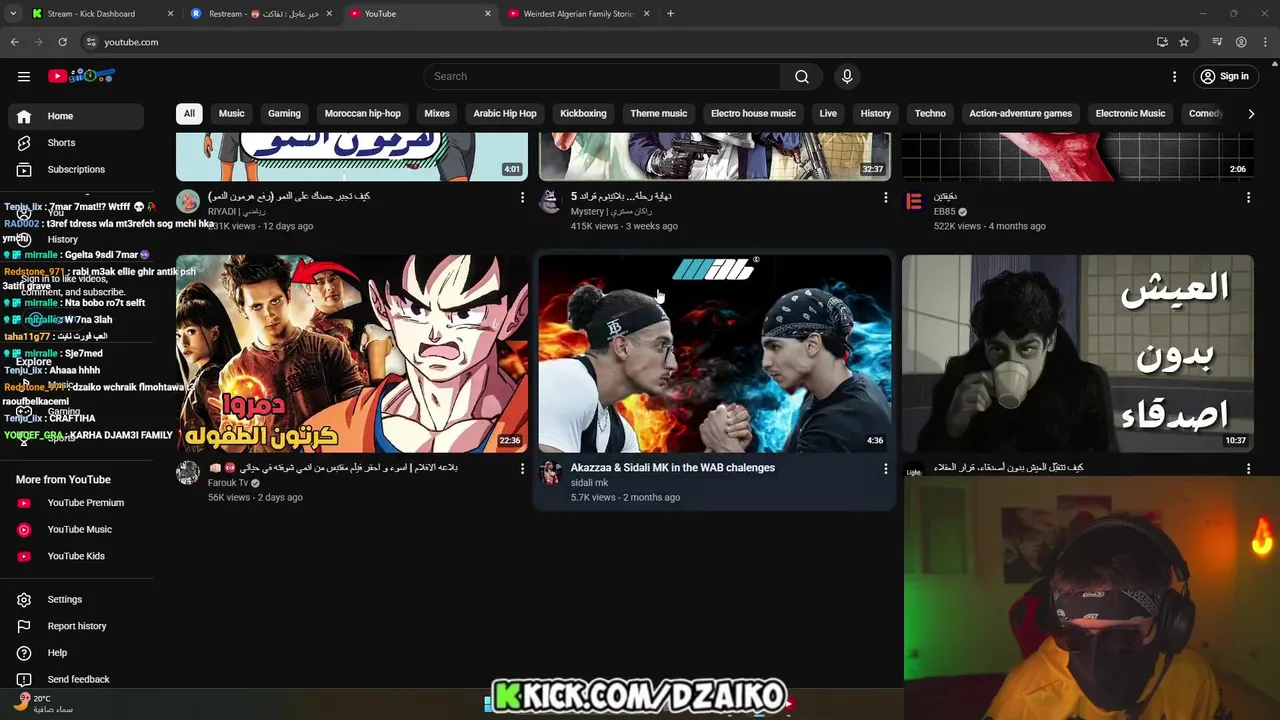The image size is (1280, 720).
Task: Click EB85 channel avatar
Action: 914,202
